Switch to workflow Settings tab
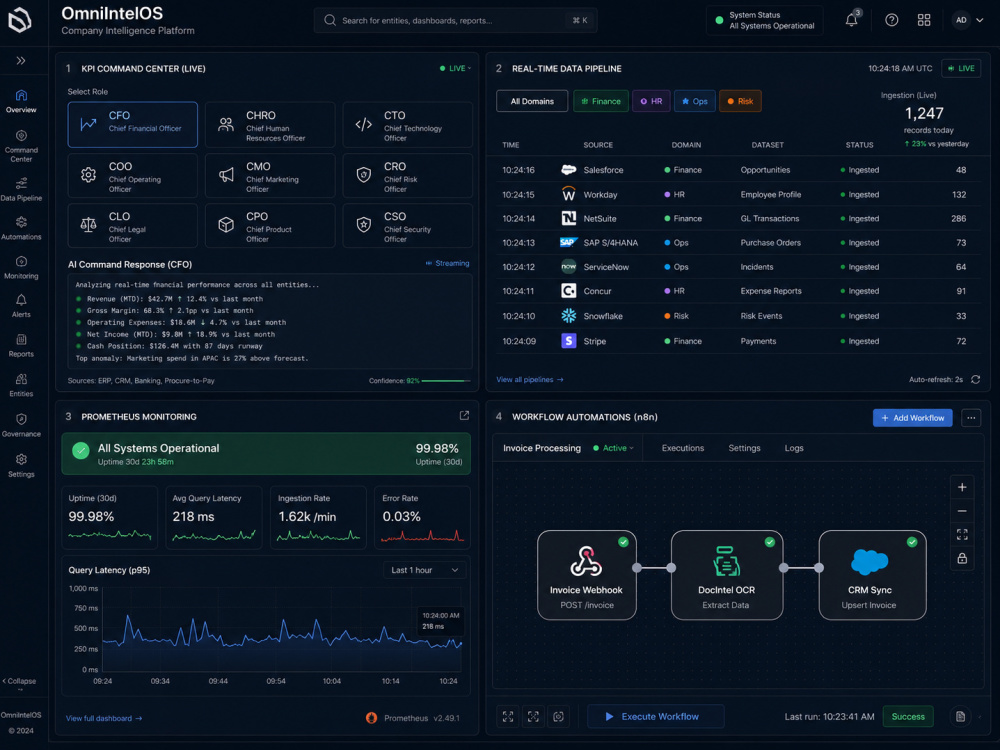The image size is (1000, 750). point(744,448)
